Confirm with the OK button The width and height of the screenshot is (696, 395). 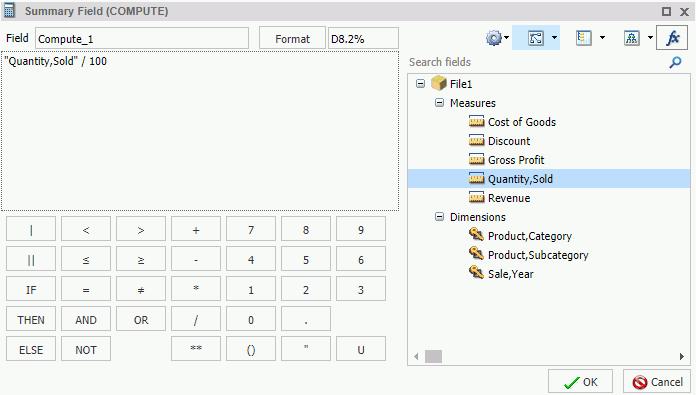point(580,382)
